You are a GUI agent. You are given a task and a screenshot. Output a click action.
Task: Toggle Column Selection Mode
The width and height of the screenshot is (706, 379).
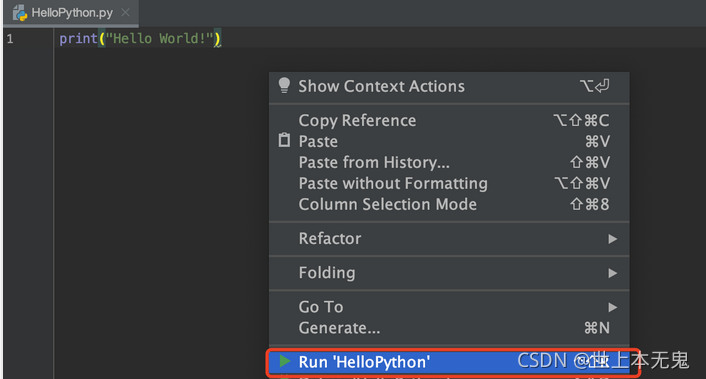point(449,204)
